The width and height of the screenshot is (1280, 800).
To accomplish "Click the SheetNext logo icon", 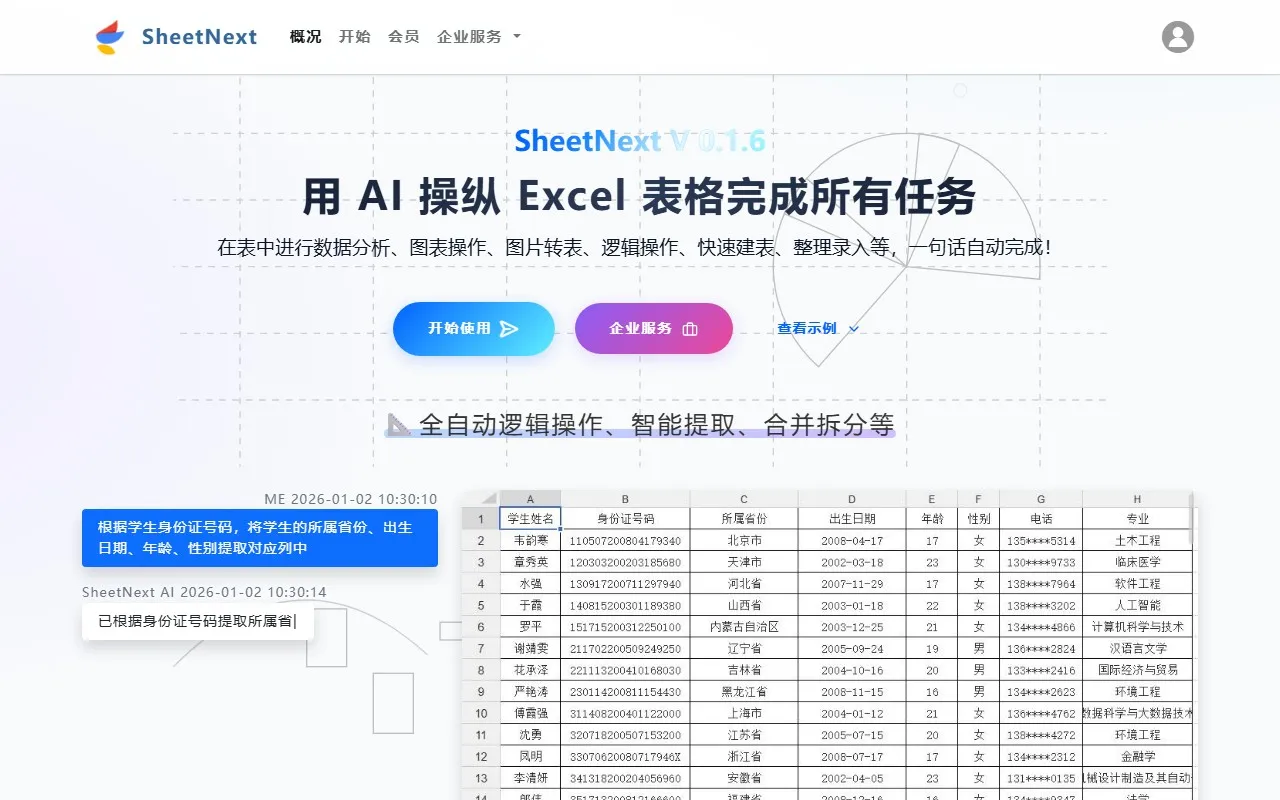I will pyautogui.click(x=109, y=36).
